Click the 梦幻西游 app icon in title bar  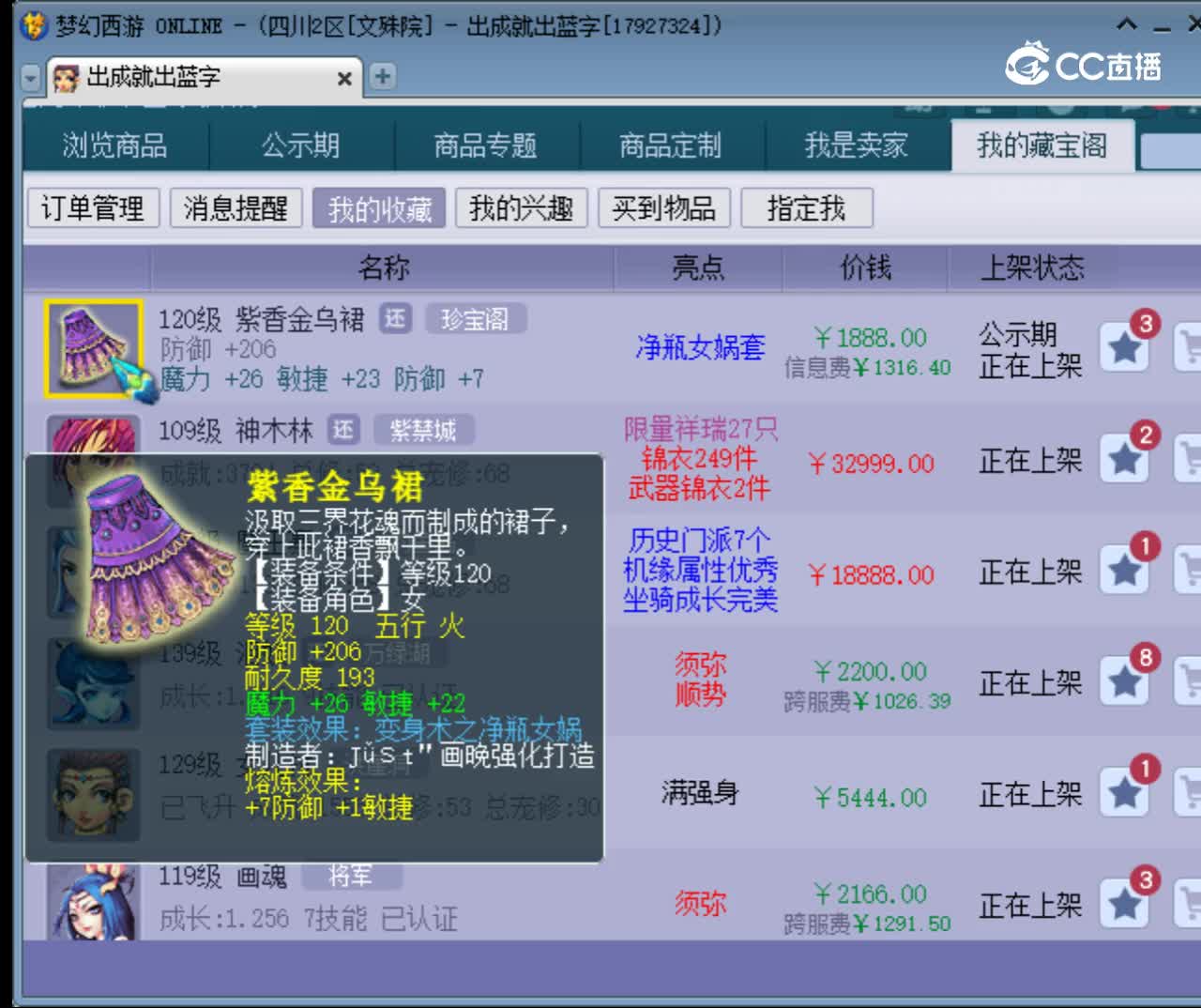(34, 25)
